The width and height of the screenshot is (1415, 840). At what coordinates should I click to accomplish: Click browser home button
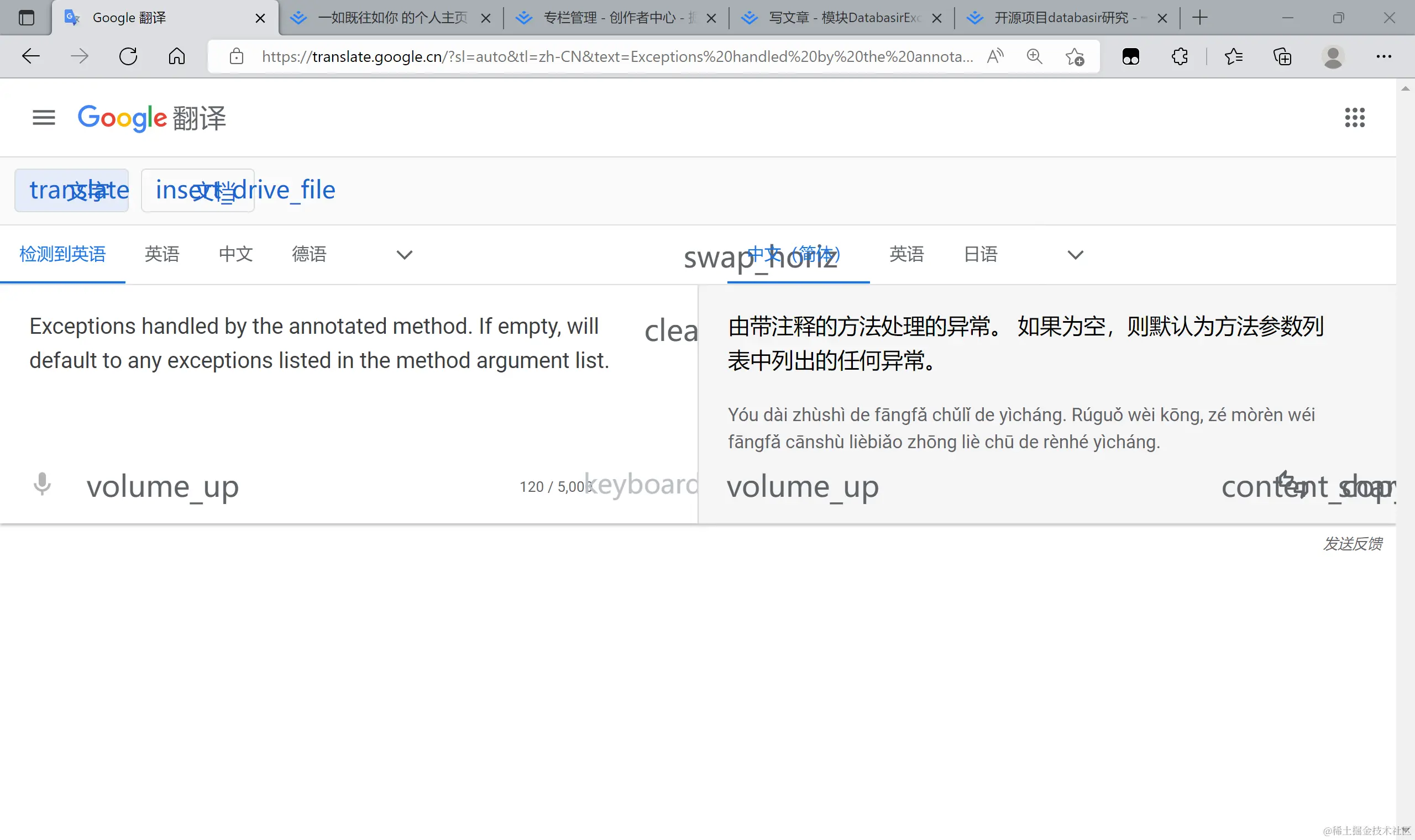point(176,56)
